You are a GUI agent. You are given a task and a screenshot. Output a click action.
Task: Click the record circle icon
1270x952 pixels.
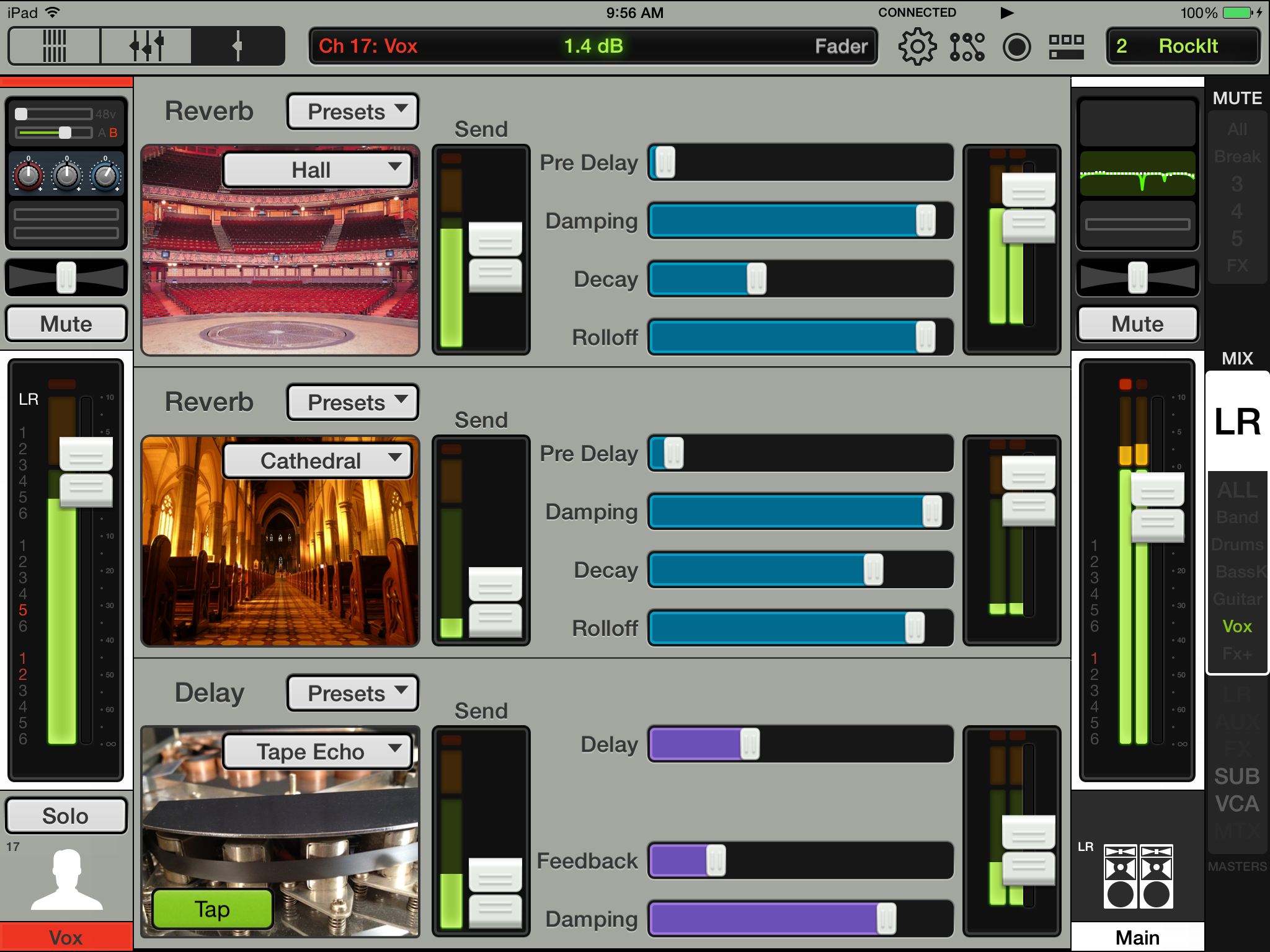tap(1016, 46)
